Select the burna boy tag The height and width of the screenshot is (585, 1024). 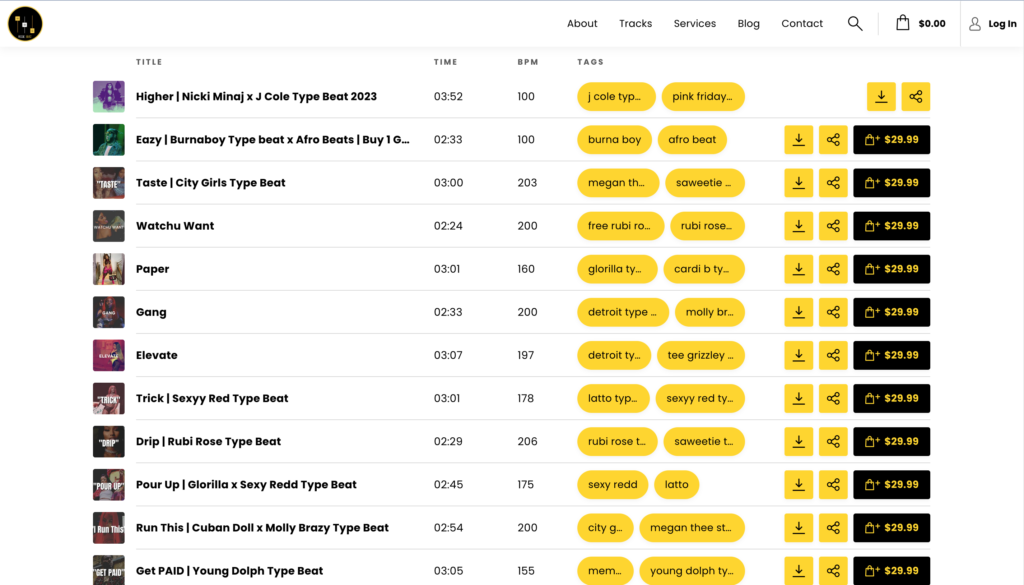(x=614, y=139)
